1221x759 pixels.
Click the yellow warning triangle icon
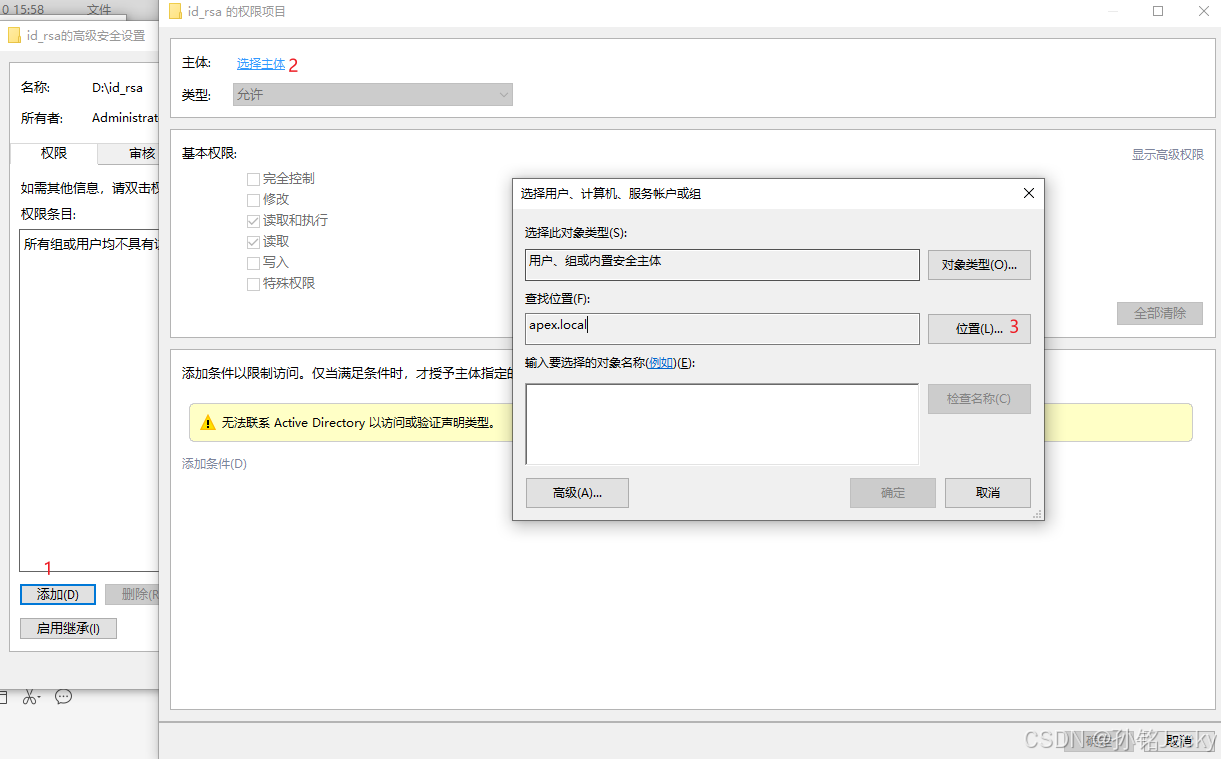[x=208, y=422]
